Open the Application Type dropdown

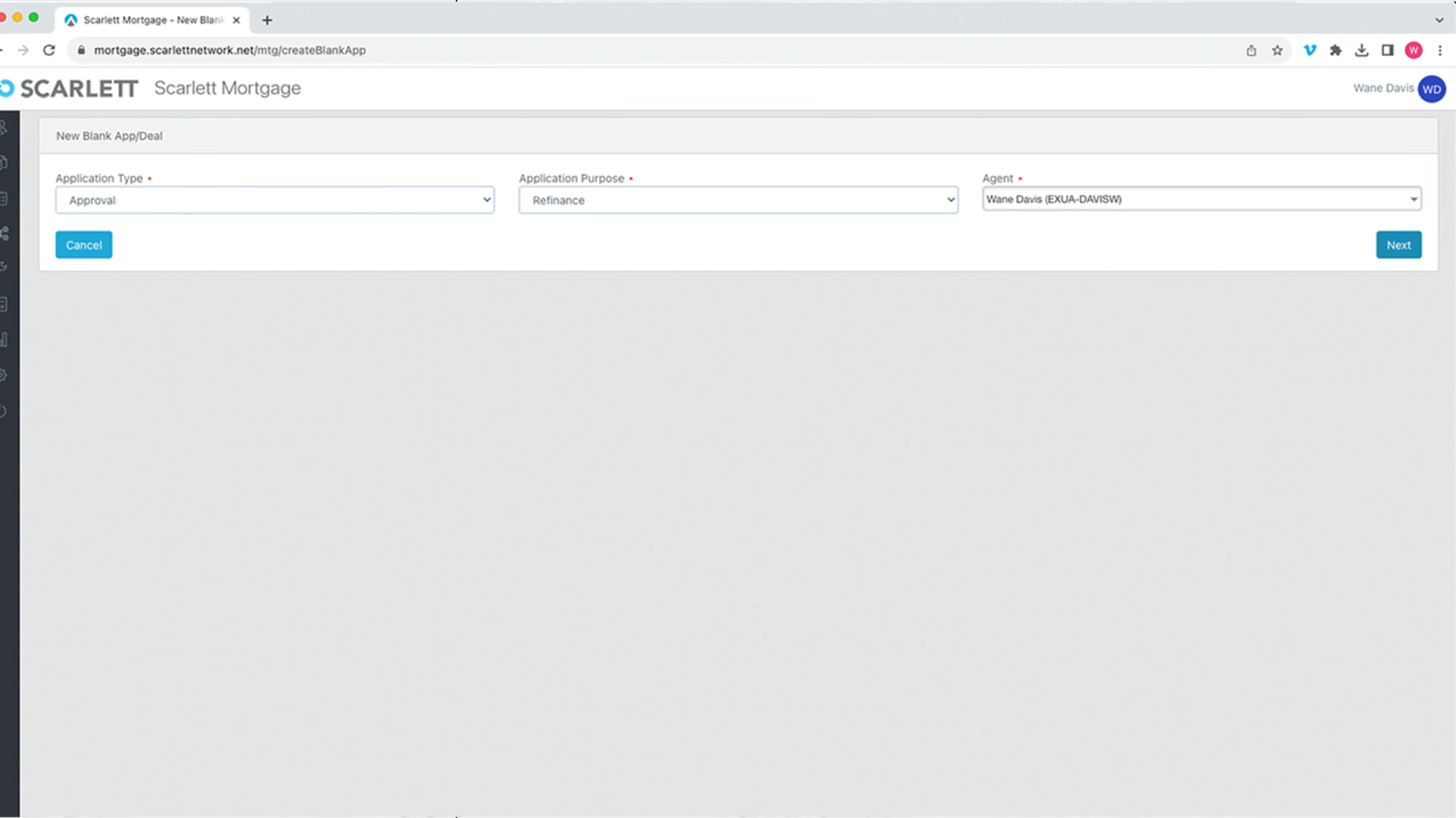click(x=275, y=200)
